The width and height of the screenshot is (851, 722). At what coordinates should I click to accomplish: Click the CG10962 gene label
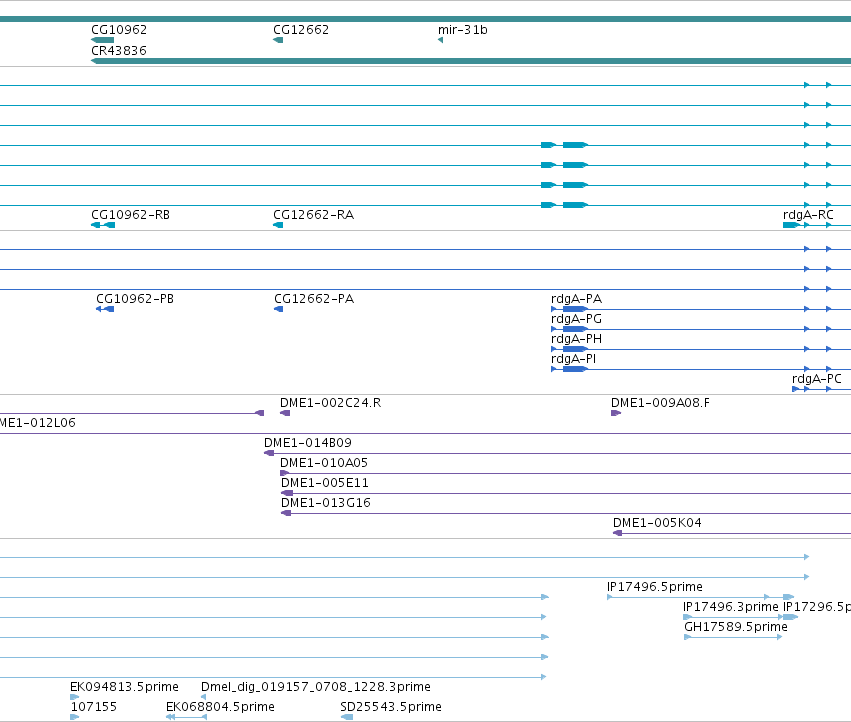[119, 30]
